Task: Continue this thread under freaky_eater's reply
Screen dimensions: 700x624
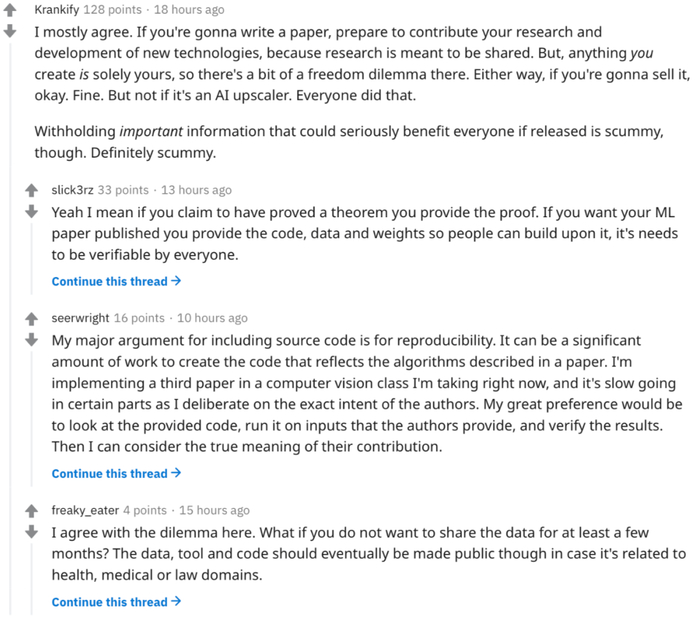Action: [x=116, y=602]
